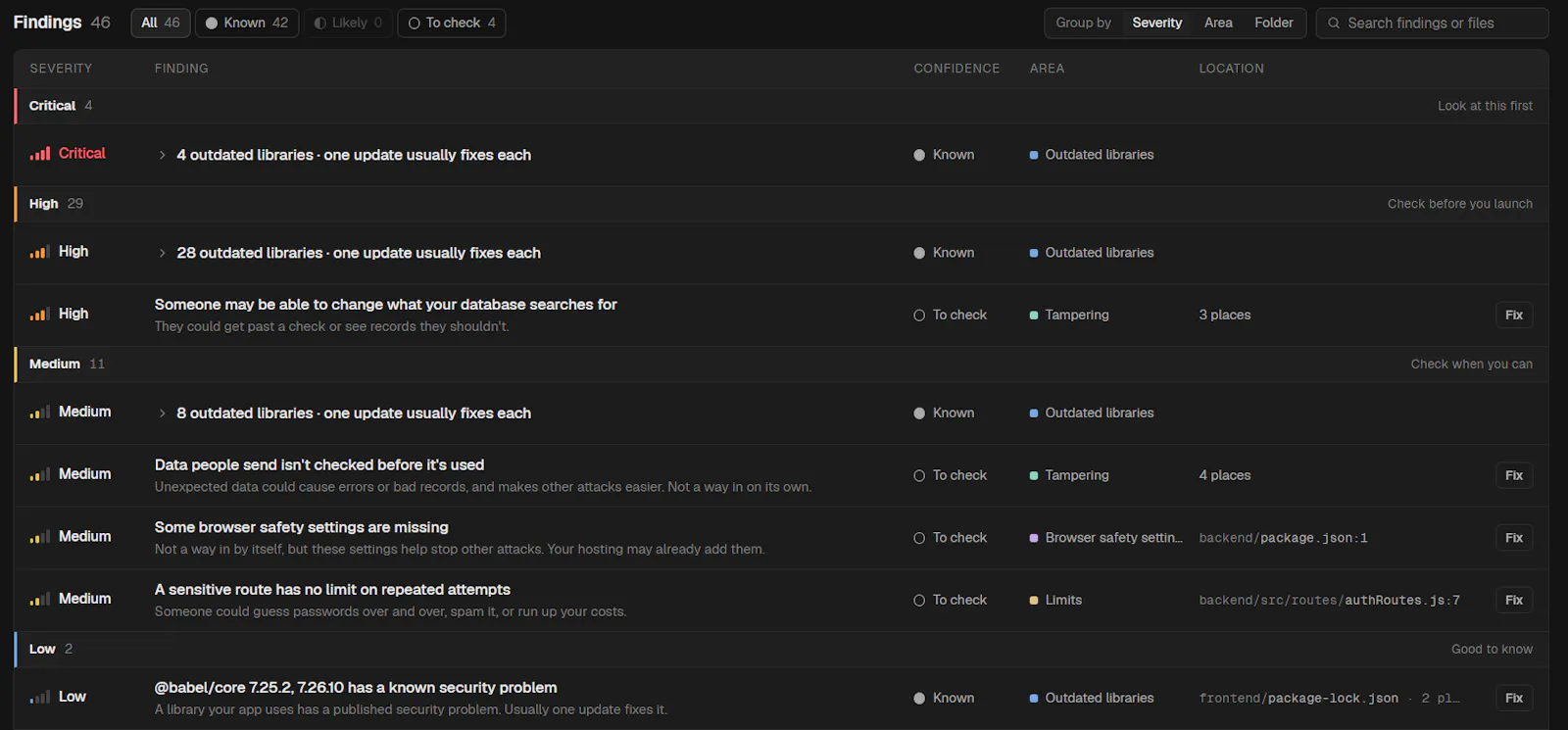The width and height of the screenshot is (1568, 730).
Task: Expand the 4 outdated libraries critical group
Action: click(162, 155)
